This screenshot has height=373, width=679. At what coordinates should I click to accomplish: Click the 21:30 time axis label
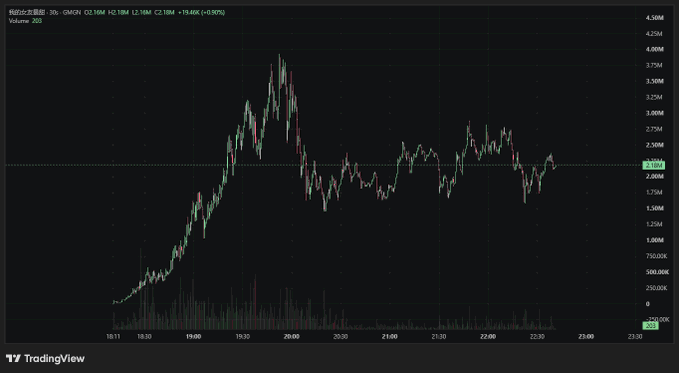click(439, 337)
